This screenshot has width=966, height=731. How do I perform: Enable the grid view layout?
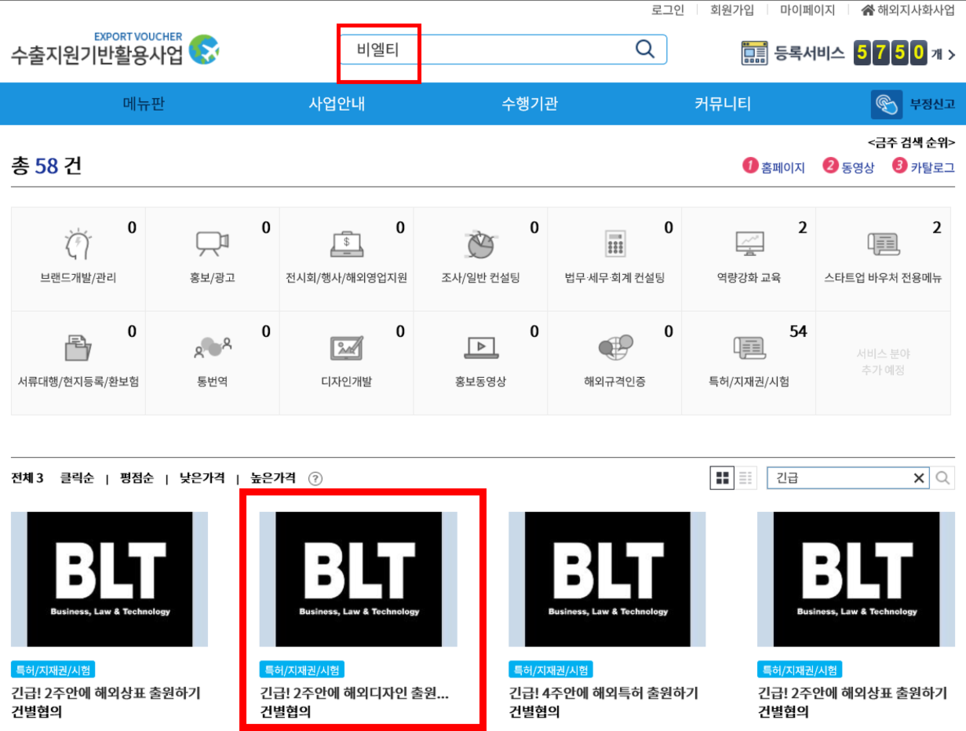(x=722, y=478)
